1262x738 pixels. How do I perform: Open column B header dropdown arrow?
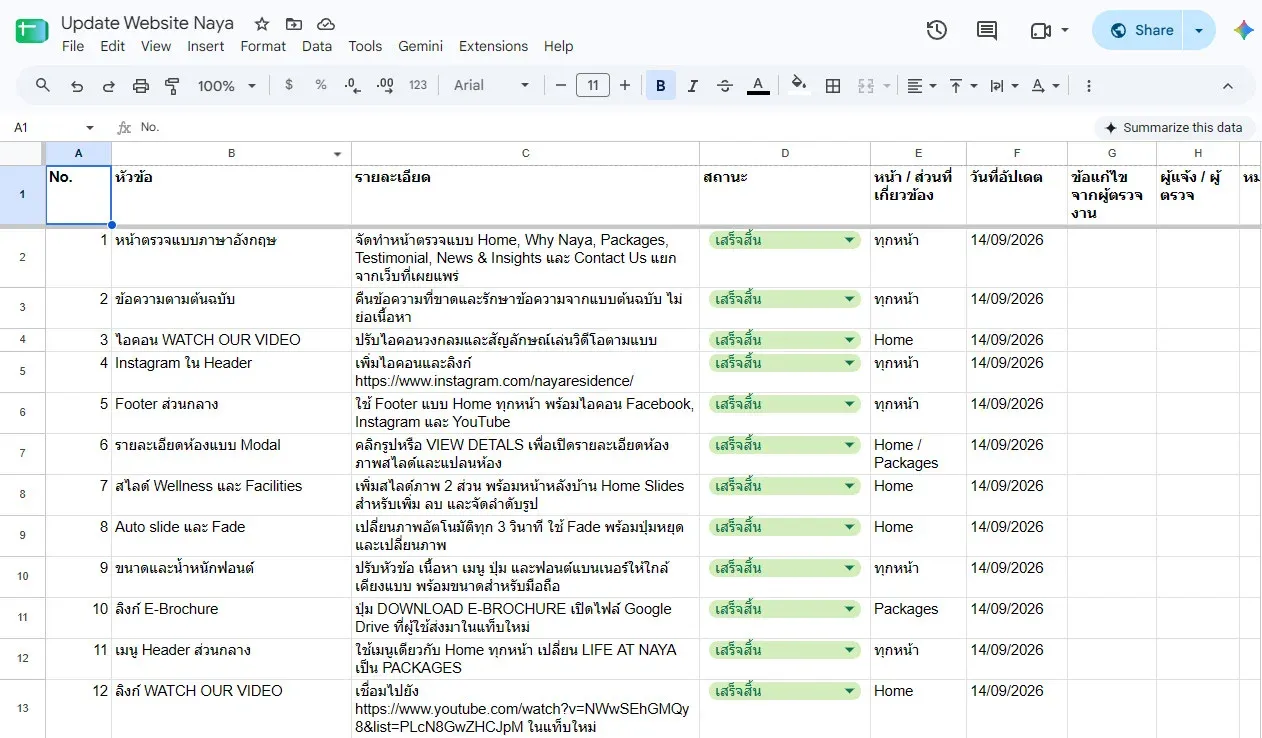point(338,154)
